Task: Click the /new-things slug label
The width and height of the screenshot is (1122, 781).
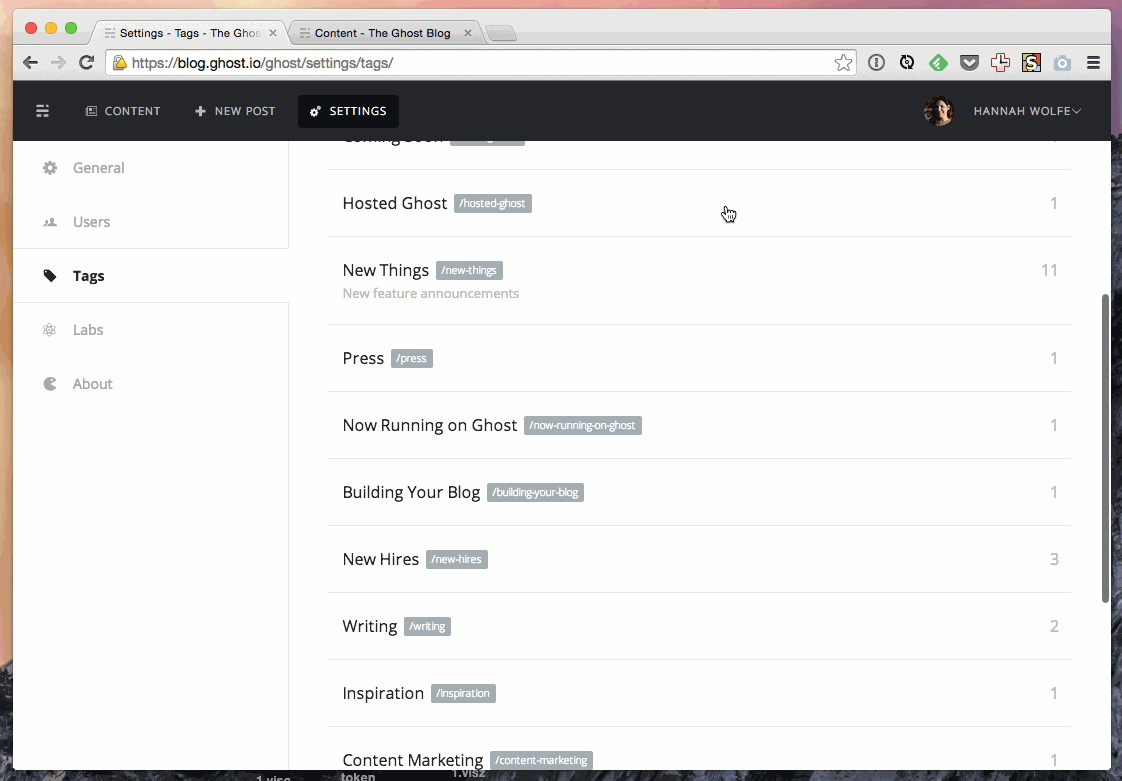Action: [469, 271]
